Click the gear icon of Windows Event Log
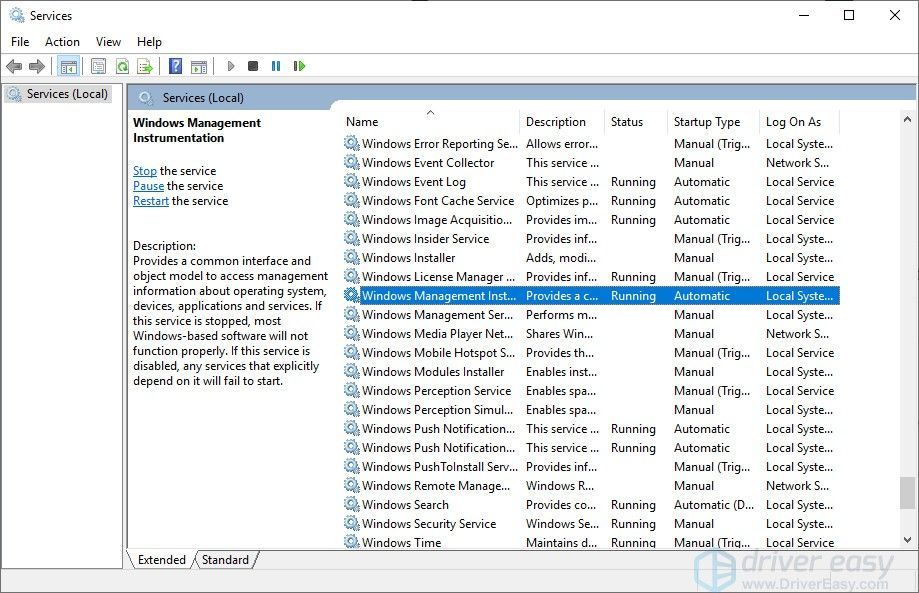Image resolution: width=919 pixels, height=593 pixels. [x=352, y=181]
